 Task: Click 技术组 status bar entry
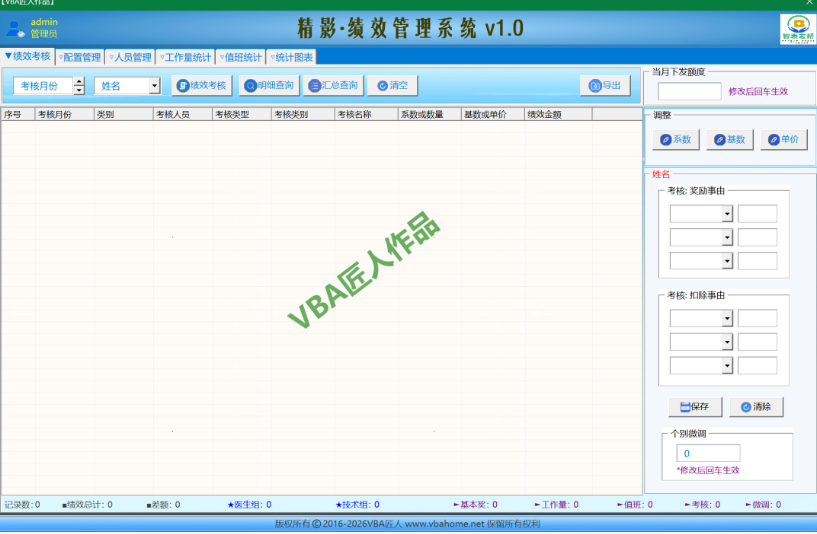[357, 505]
